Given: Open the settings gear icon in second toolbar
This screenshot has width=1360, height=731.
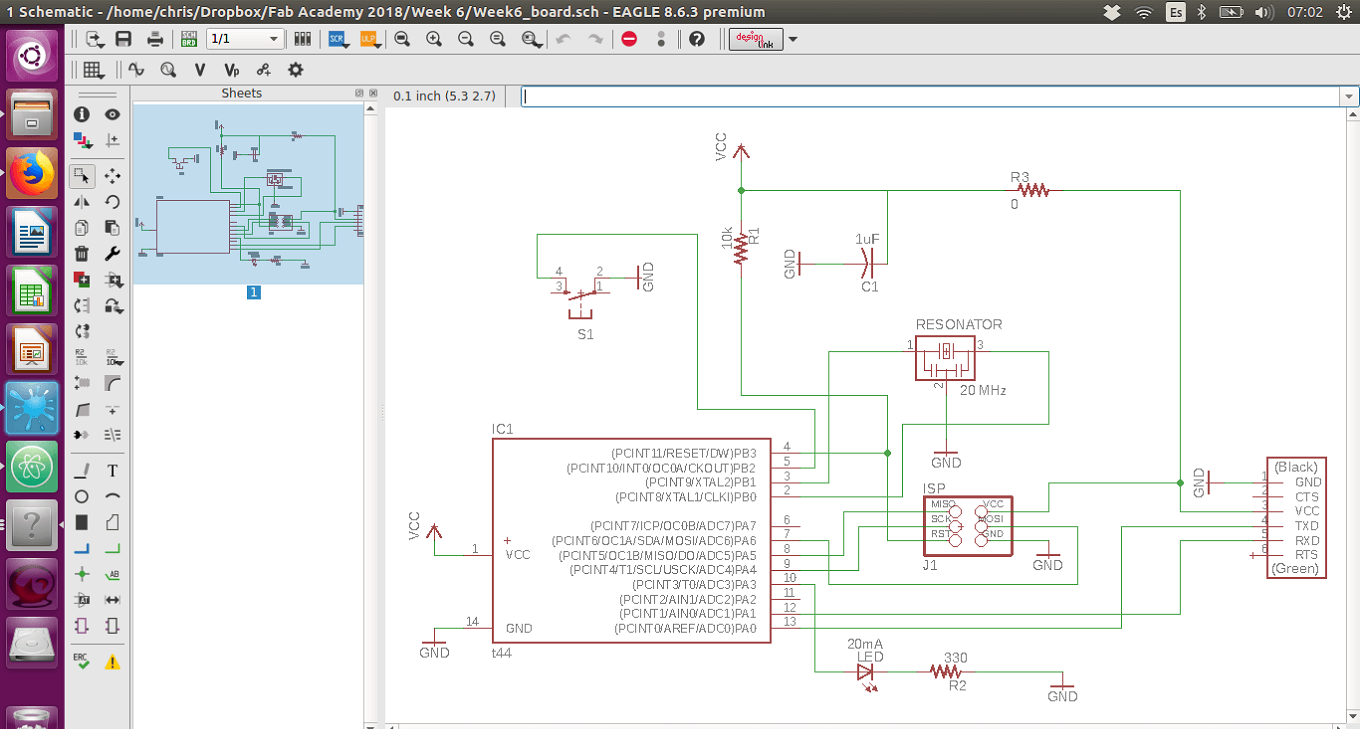Looking at the screenshot, I should tap(295, 70).
